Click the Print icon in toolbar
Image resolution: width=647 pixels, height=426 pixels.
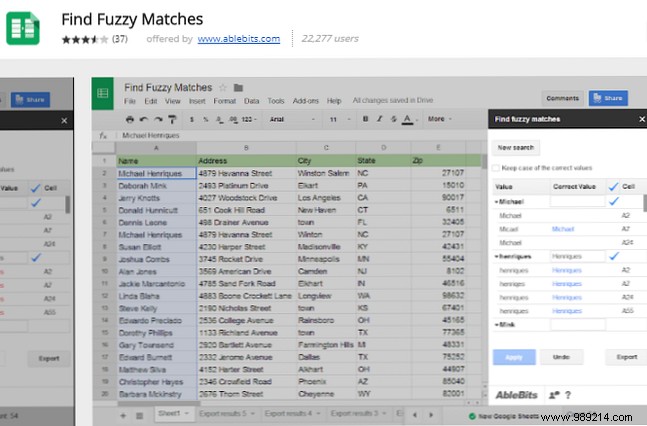point(130,119)
